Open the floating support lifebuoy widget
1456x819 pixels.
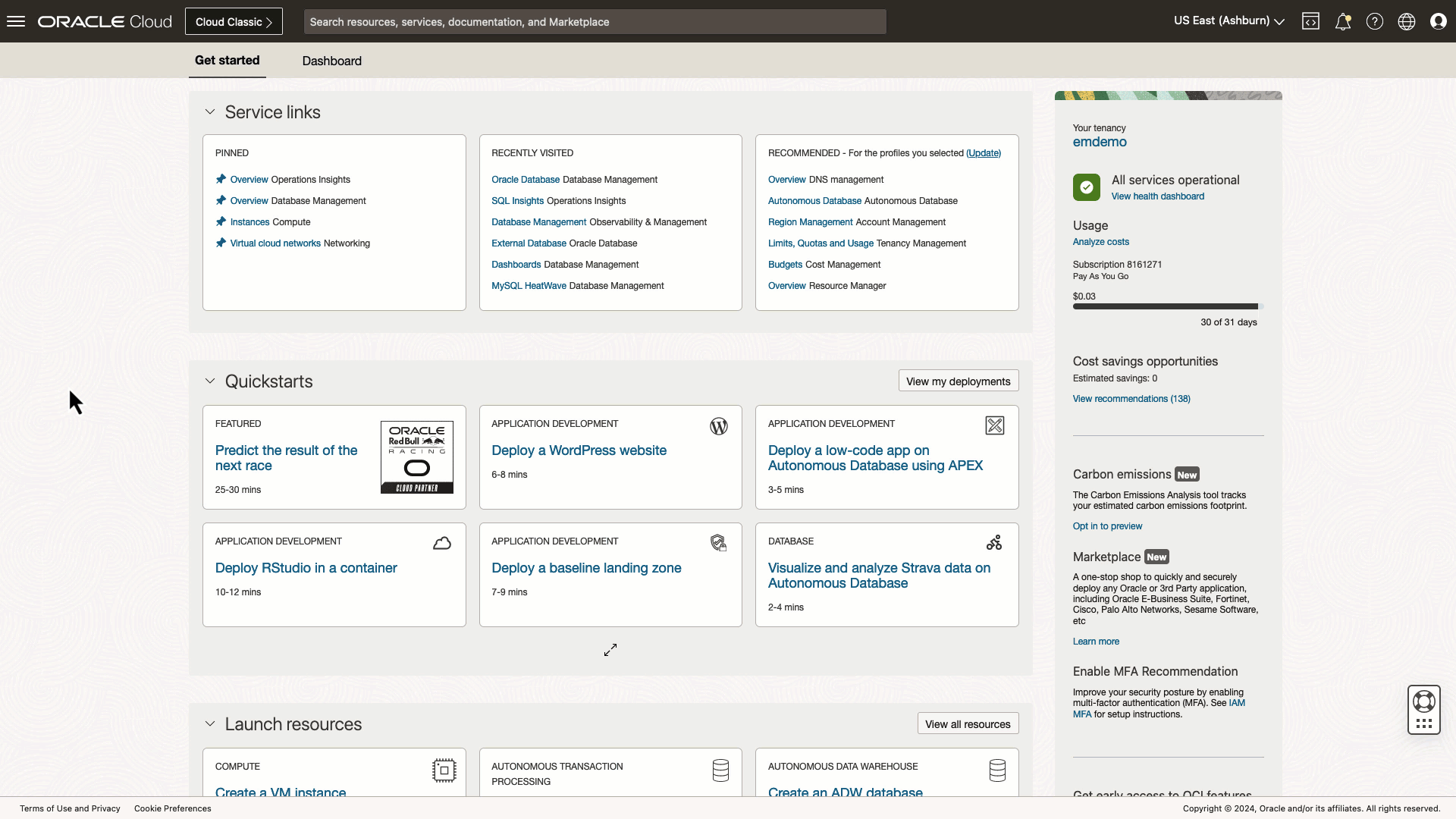coord(1423,701)
